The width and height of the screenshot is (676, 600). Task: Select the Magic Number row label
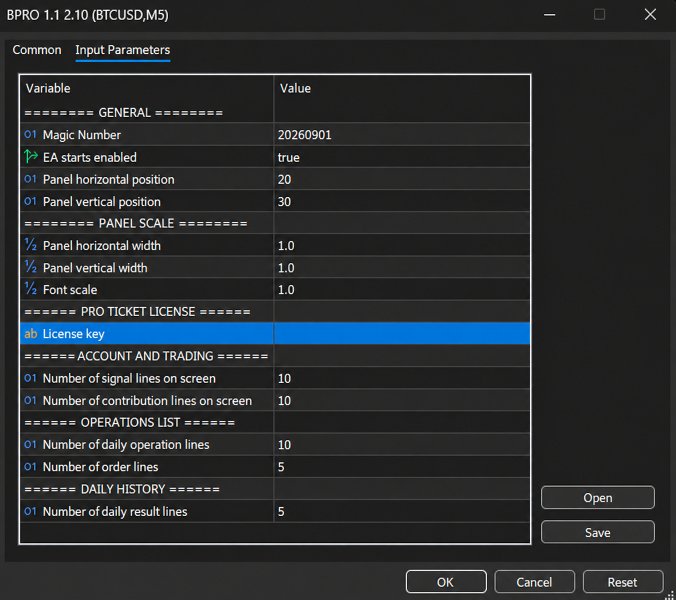click(x=82, y=135)
